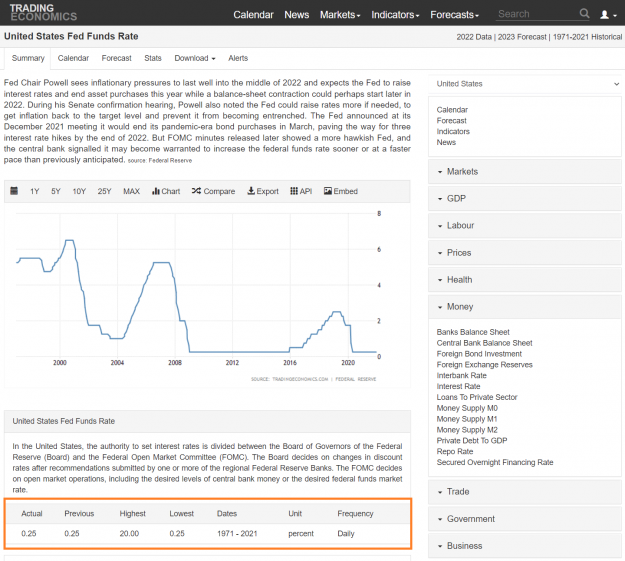Open the Forecasts top menu

click(x=454, y=15)
